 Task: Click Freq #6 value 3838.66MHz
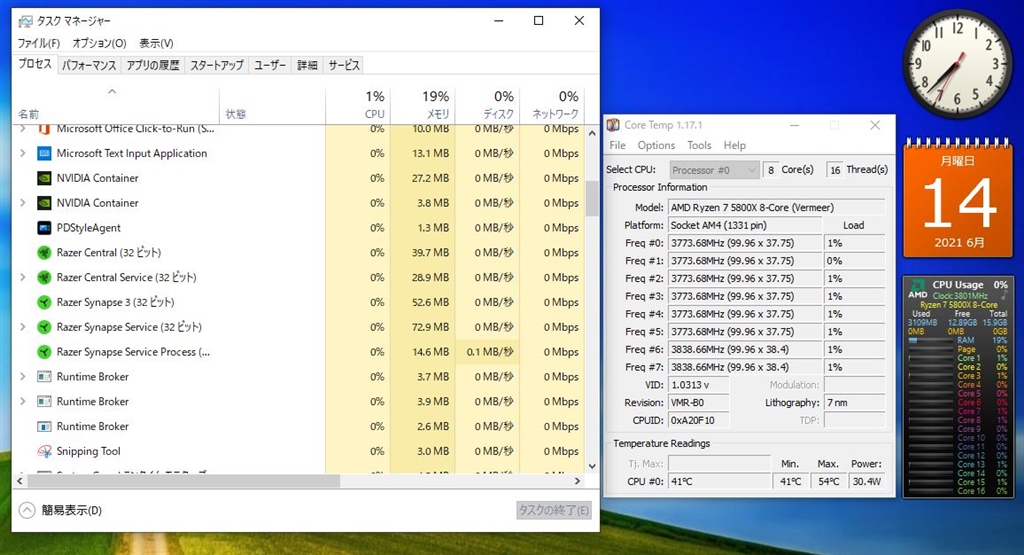tap(744, 349)
